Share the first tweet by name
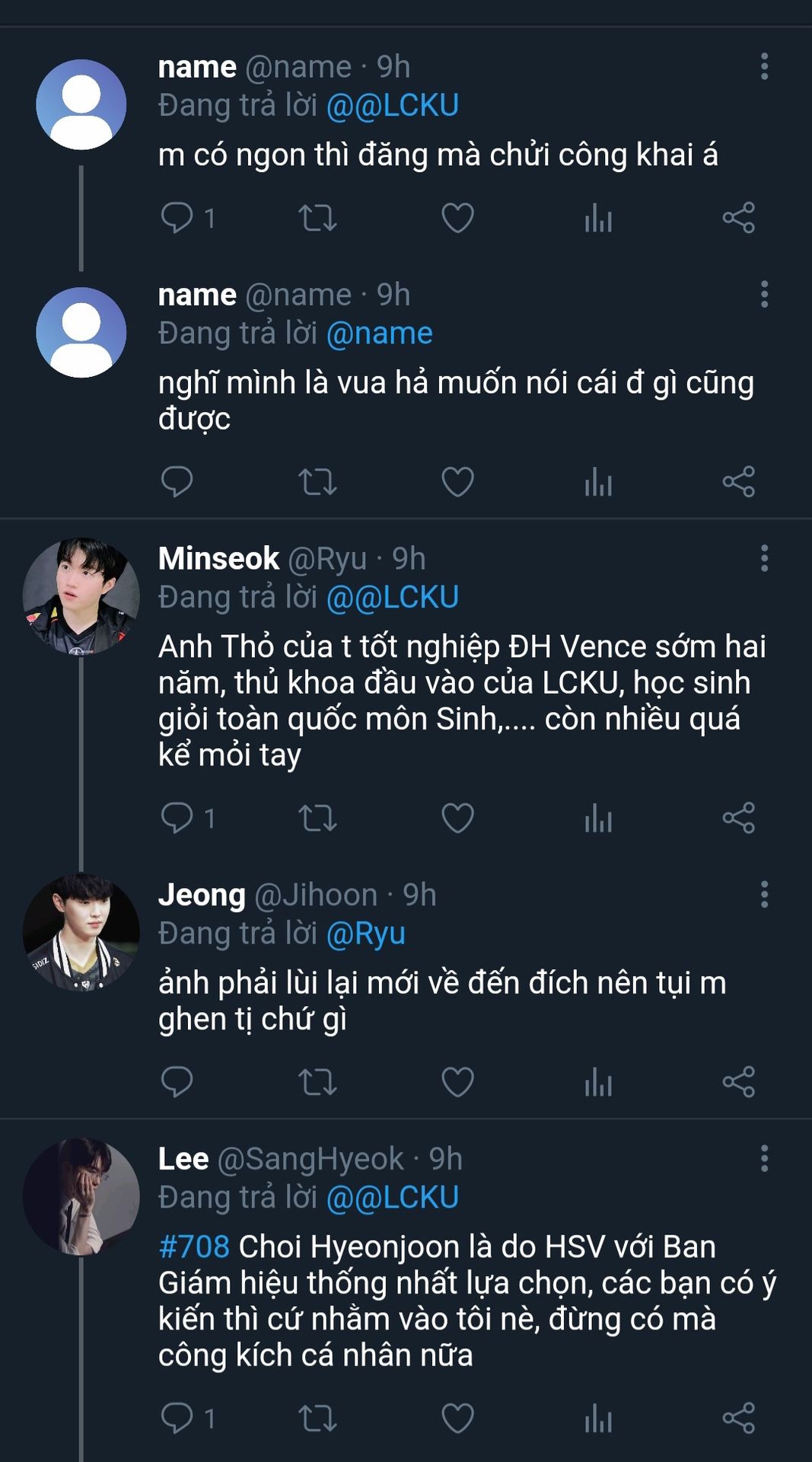Image resolution: width=812 pixels, height=1462 pixels. pyautogui.click(x=738, y=218)
